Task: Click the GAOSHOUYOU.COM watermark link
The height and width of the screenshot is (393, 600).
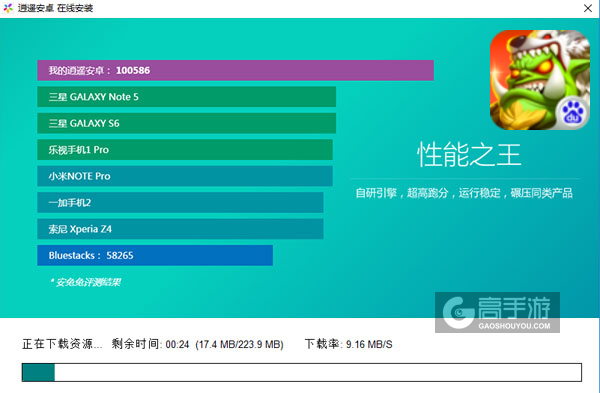Action: [x=514, y=326]
